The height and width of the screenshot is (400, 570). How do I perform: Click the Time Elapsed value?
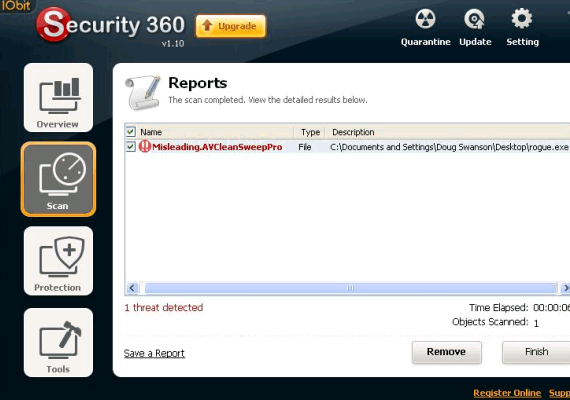click(551, 308)
